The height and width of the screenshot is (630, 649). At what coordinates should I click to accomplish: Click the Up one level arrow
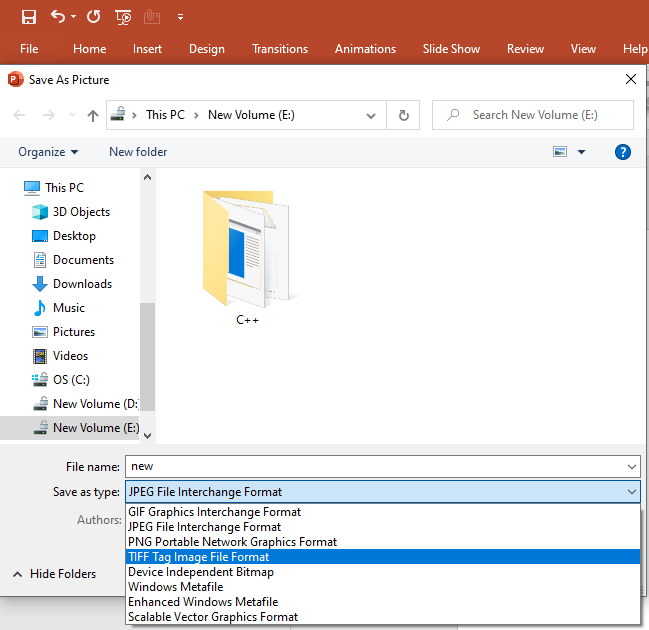(x=93, y=115)
